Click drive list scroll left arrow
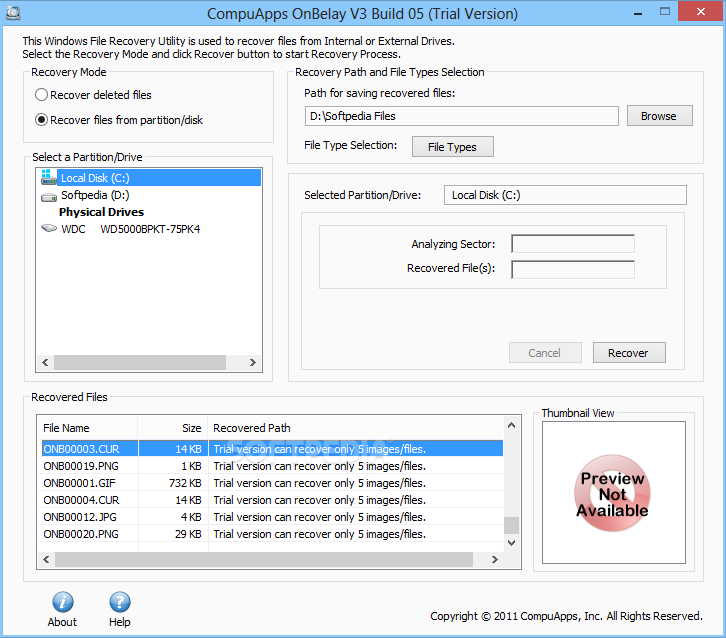This screenshot has width=726, height=638. tap(45, 363)
